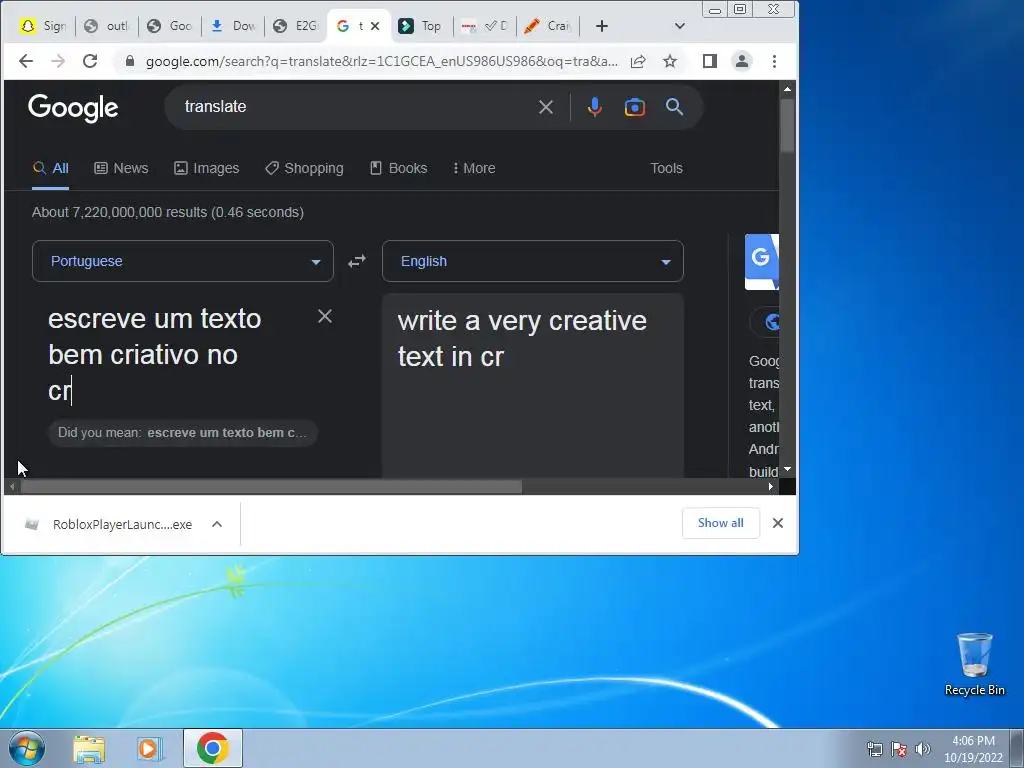The height and width of the screenshot is (768, 1024).
Task: Open the search Tools options
Action: pyautogui.click(x=666, y=168)
